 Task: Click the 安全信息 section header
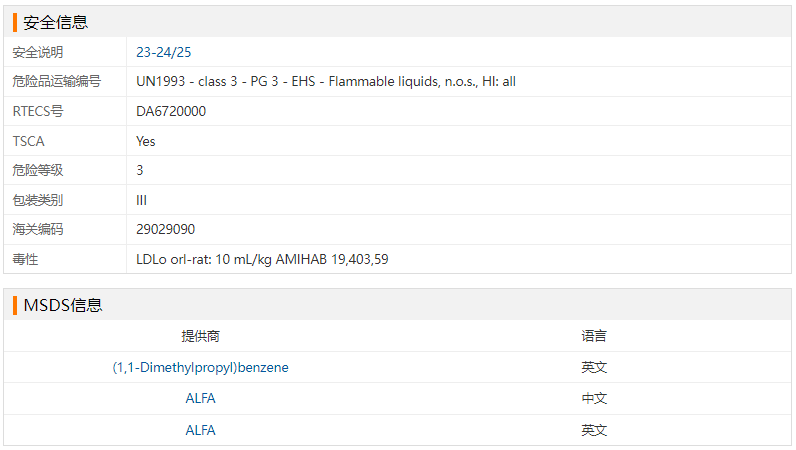click(55, 21)
